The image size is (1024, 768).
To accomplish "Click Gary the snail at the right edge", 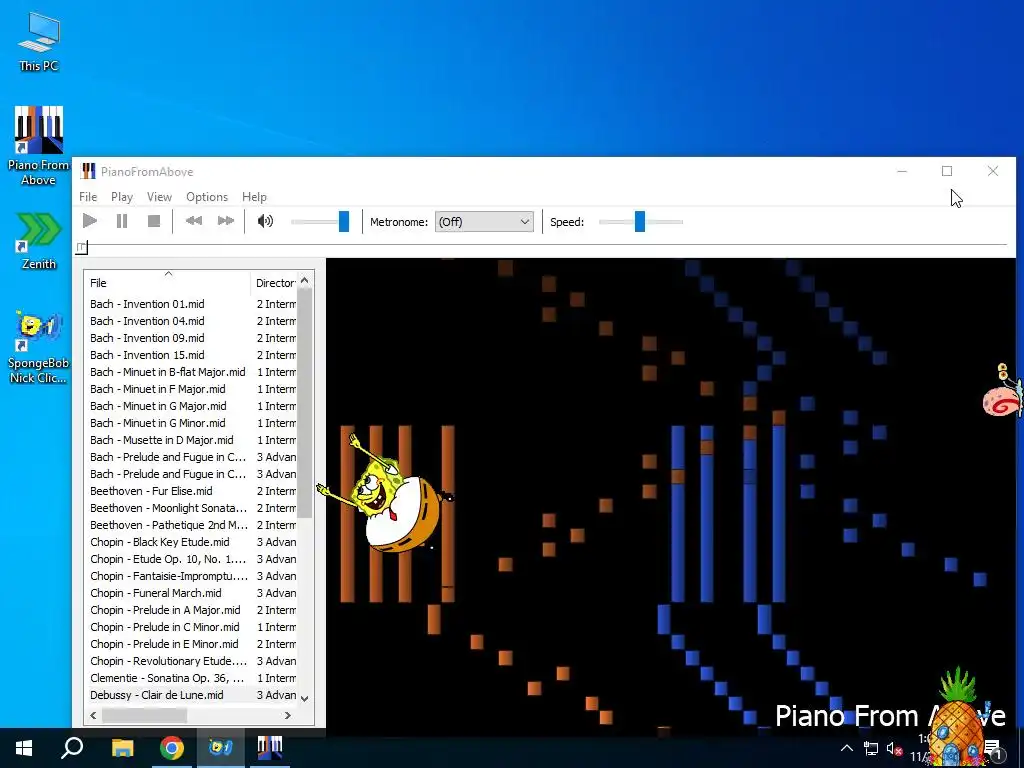I will 1004,391.
